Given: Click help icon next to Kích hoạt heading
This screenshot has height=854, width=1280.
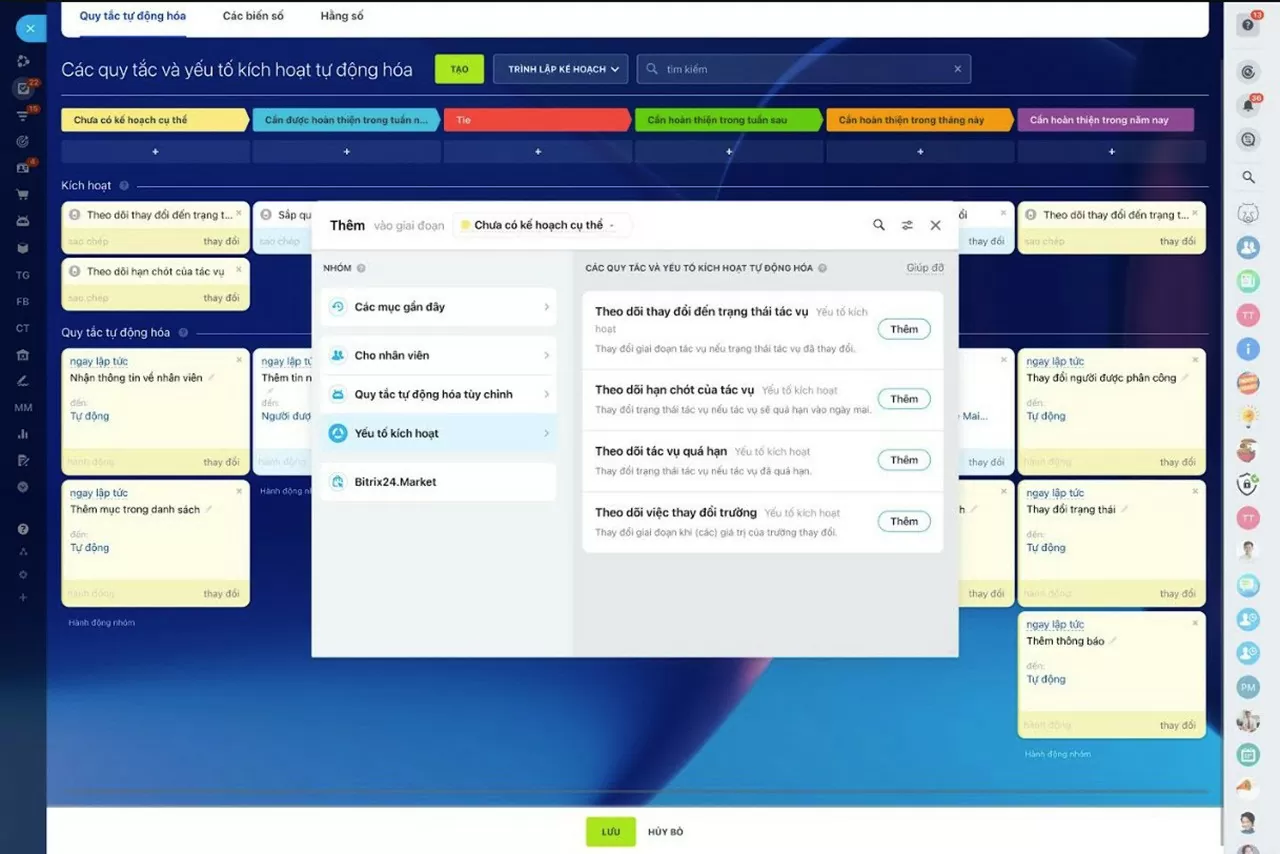Looking at the screenshot, I should pyautogui.click(x=124, y=186).
